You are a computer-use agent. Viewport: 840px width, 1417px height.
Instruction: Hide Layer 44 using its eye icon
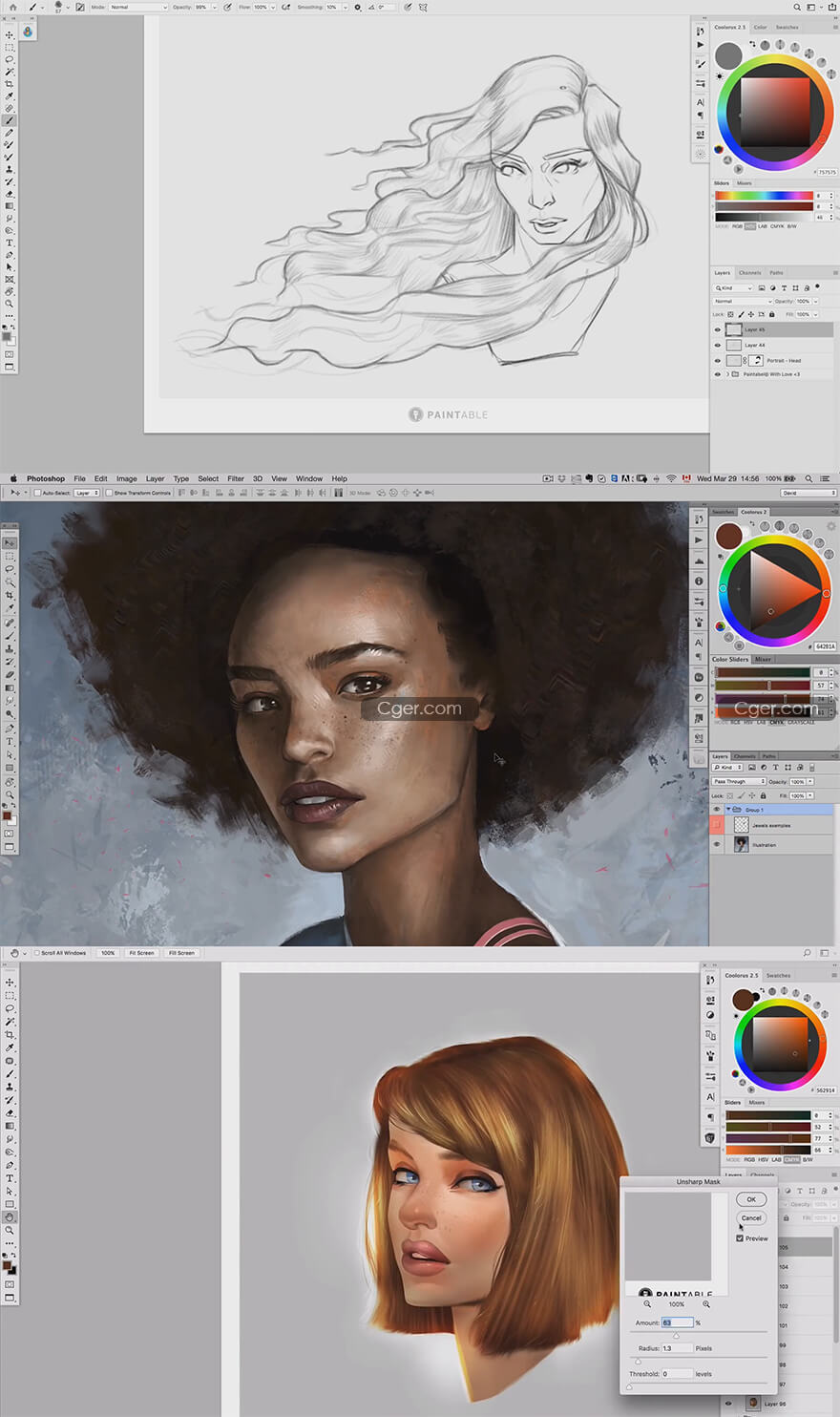click(718, 345)
